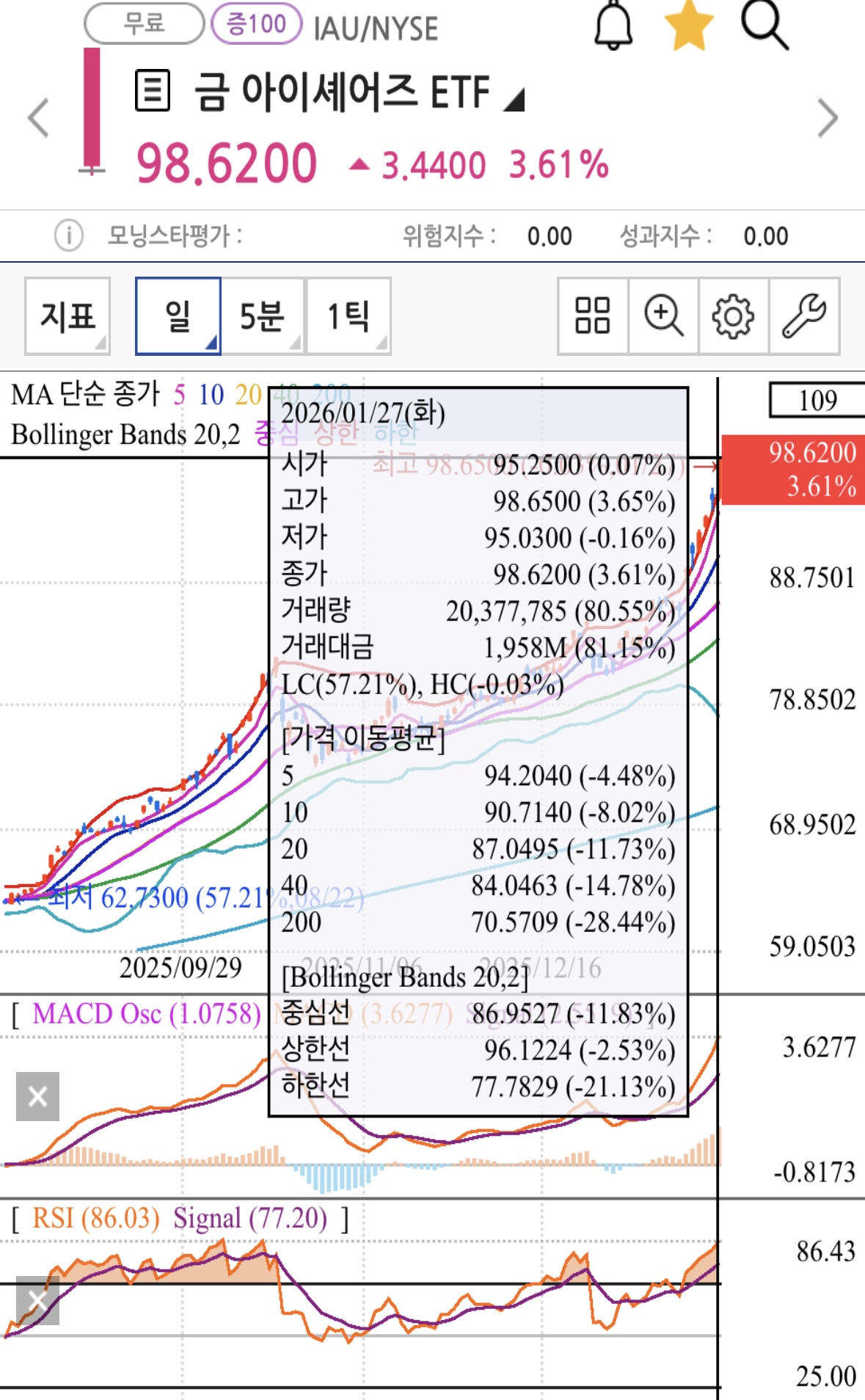Open the chart grid layout icon
865x1400 pixels.
point(592,316)
